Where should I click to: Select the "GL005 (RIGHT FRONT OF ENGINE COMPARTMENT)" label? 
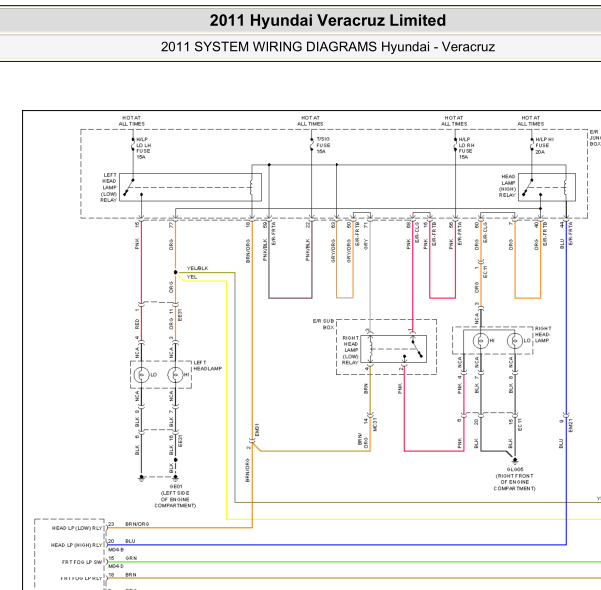[514, 479]
